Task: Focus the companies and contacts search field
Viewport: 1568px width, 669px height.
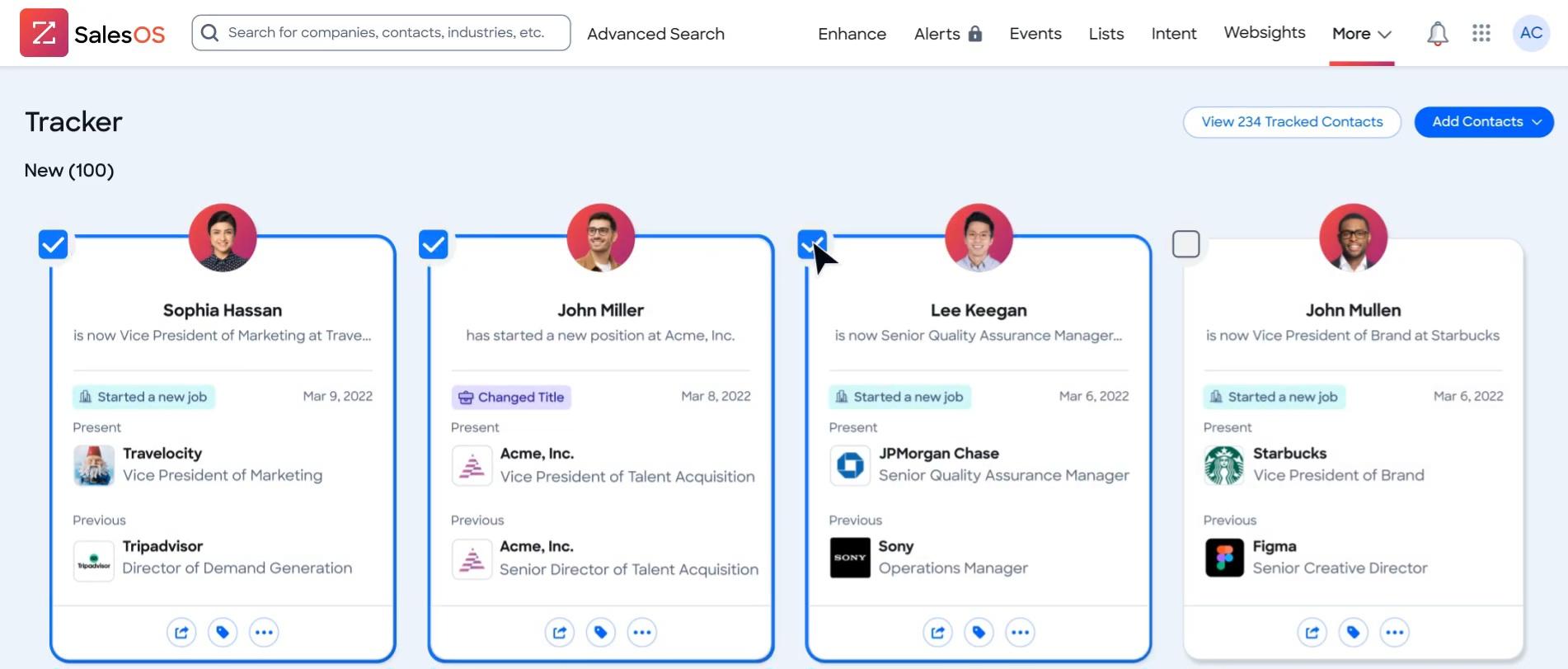Action: click(x=381, y=33)
